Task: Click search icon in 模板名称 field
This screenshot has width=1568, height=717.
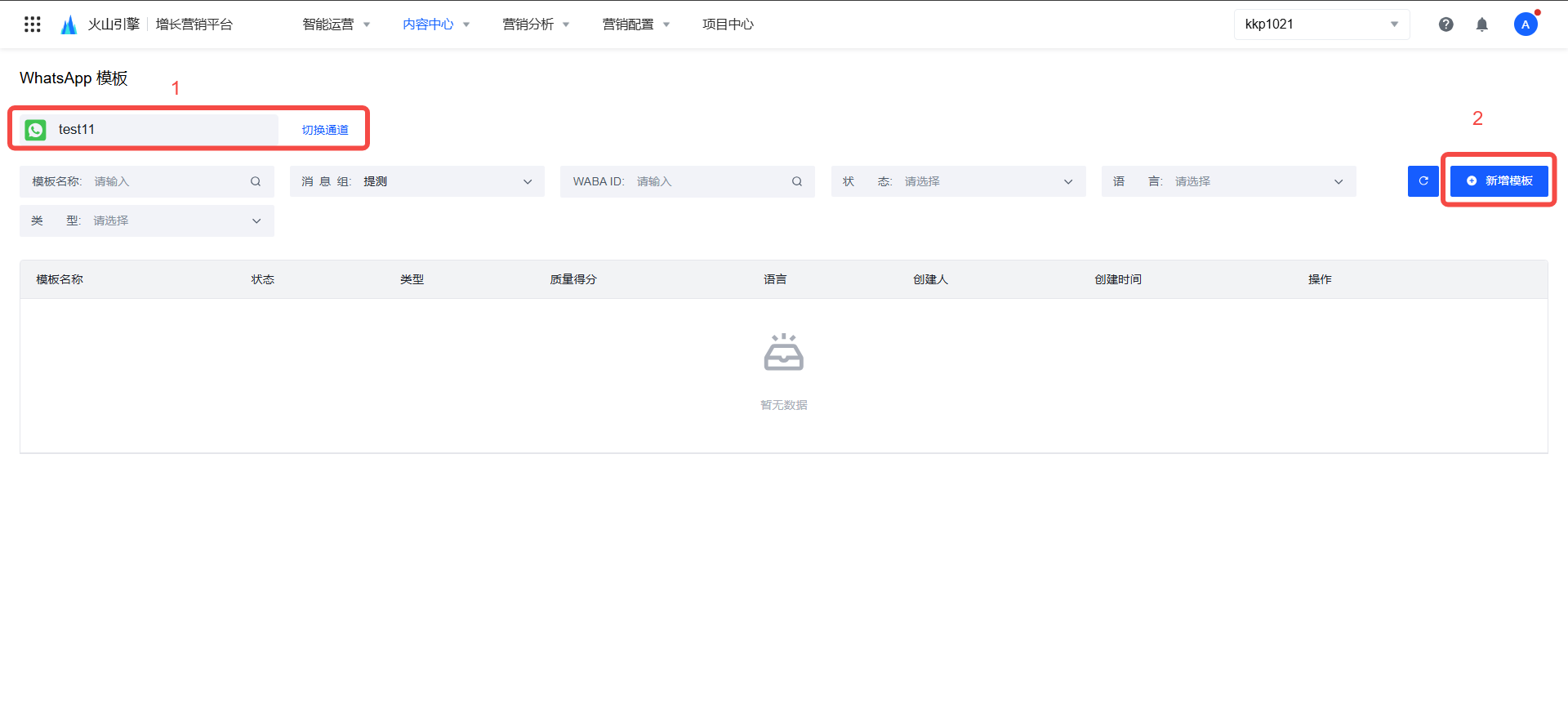Action: (256, 181)
